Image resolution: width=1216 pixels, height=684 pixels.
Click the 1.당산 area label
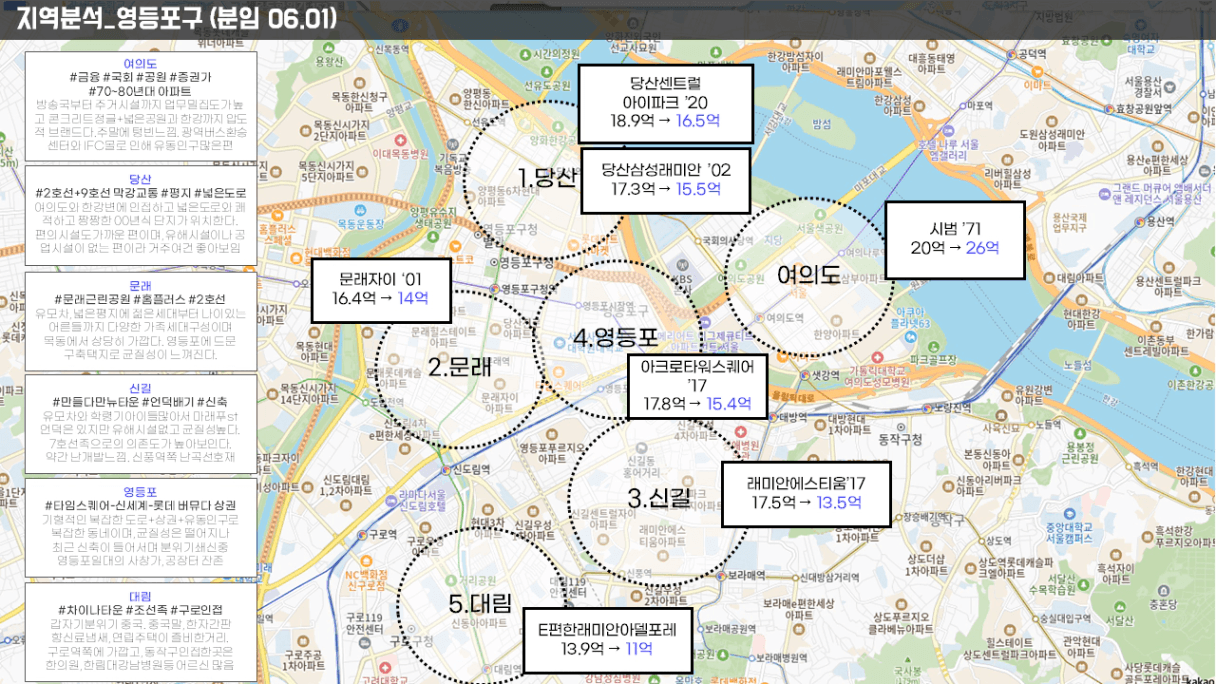547,178
